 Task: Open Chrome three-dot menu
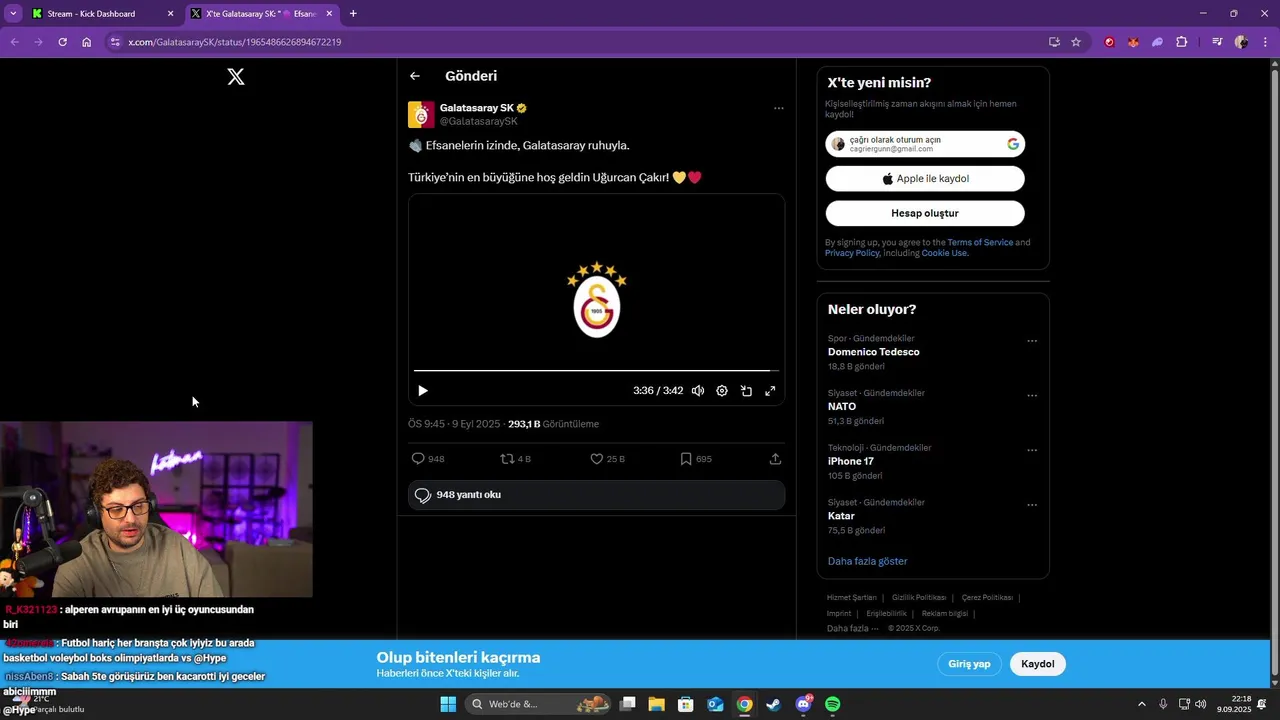[x=1263, y=42]
